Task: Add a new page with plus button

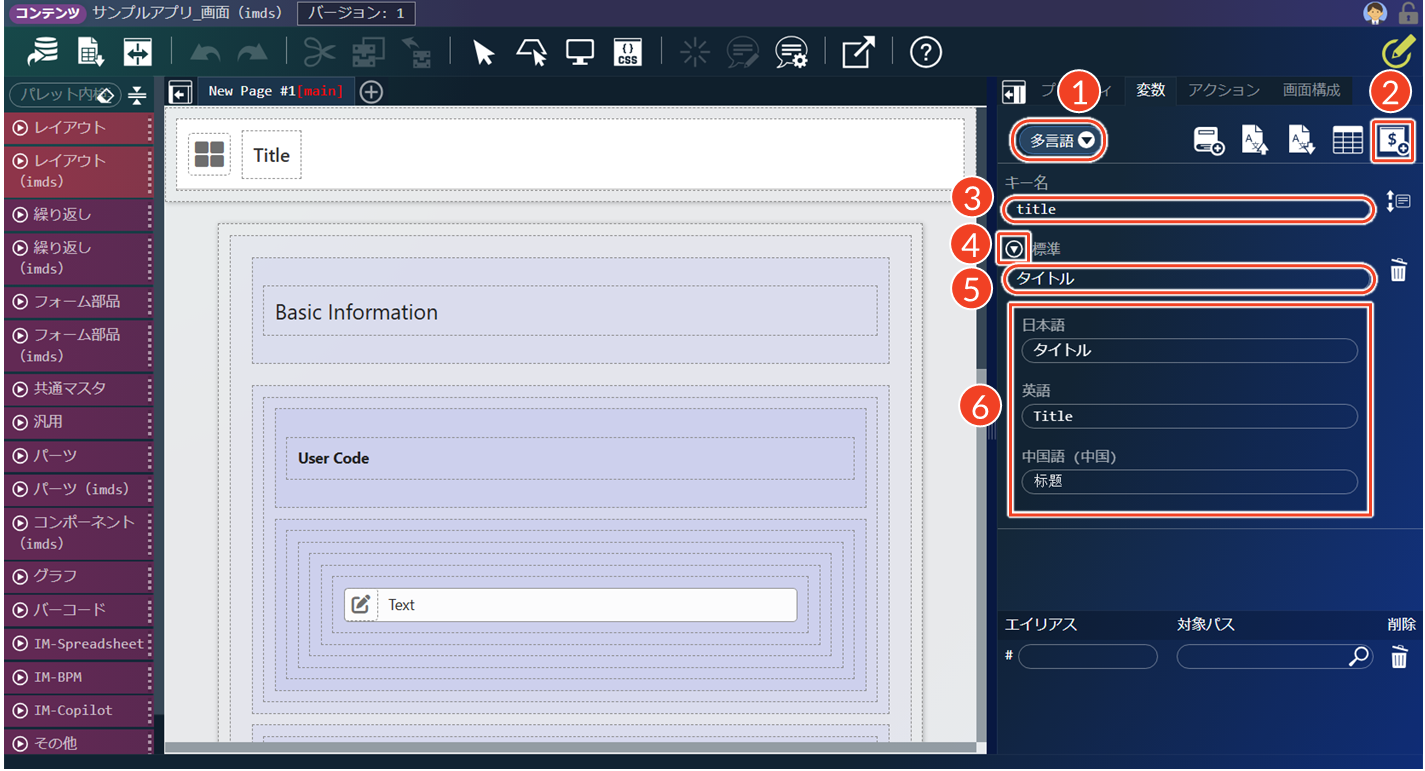Action: pyautogui.click(x=371, y=92)
